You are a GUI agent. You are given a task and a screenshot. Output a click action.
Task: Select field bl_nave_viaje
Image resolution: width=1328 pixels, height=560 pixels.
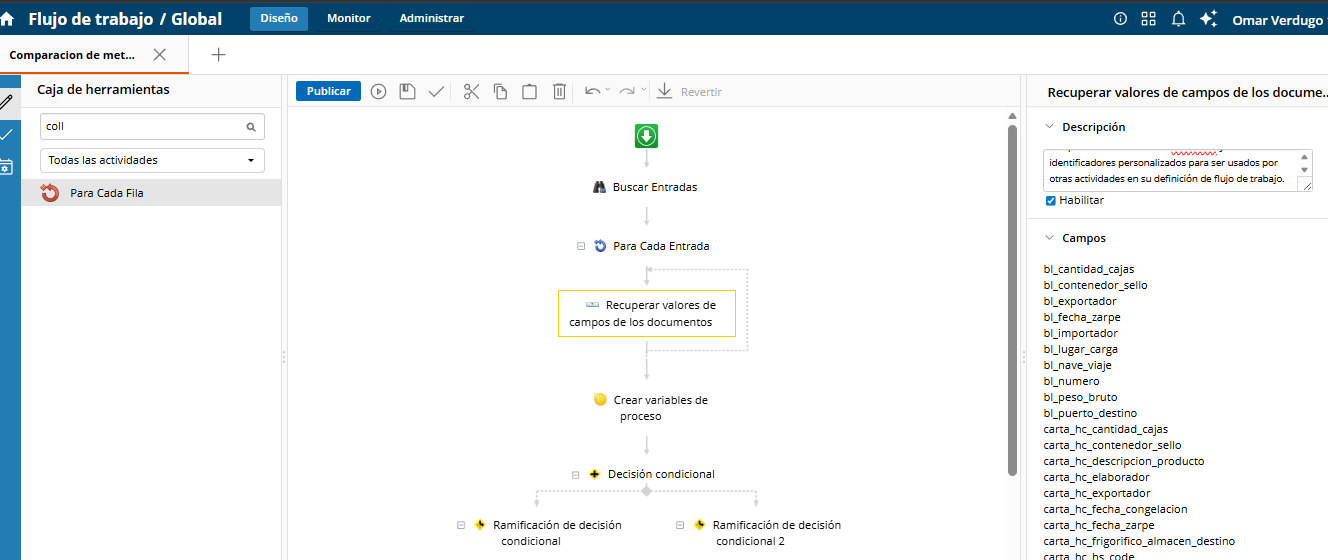point(1078,365)
